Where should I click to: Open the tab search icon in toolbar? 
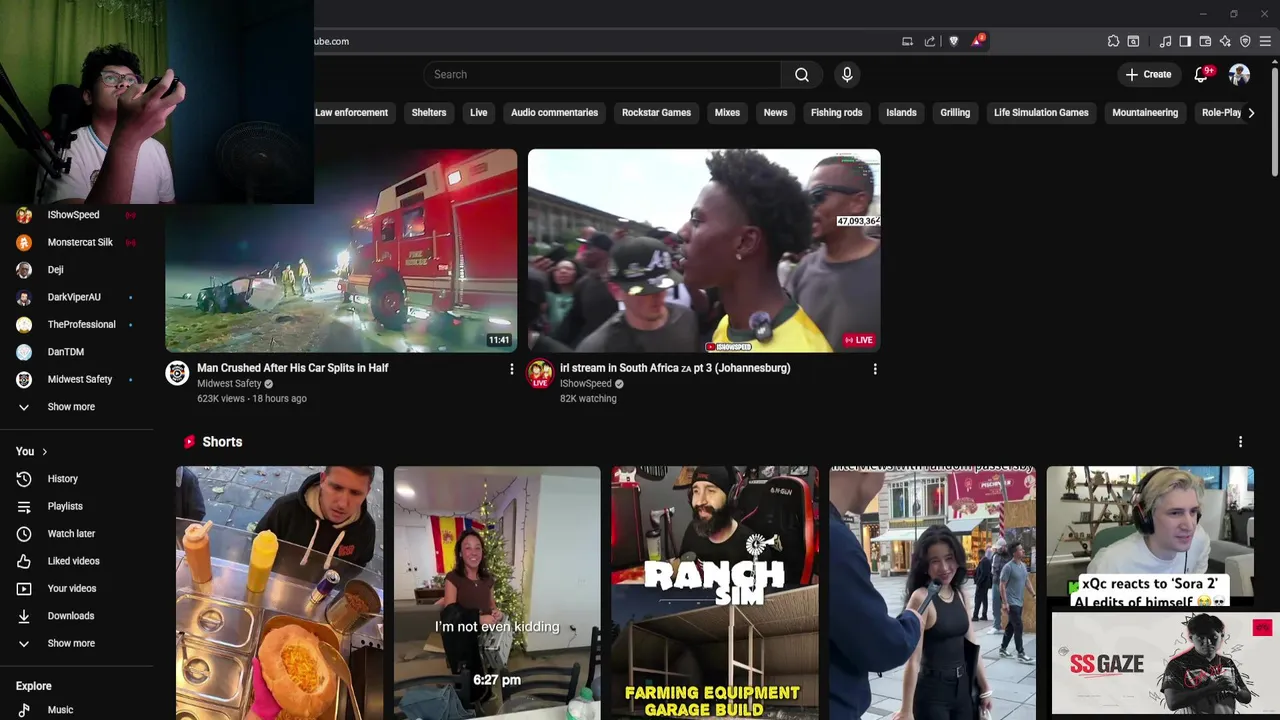[1133, 41]
